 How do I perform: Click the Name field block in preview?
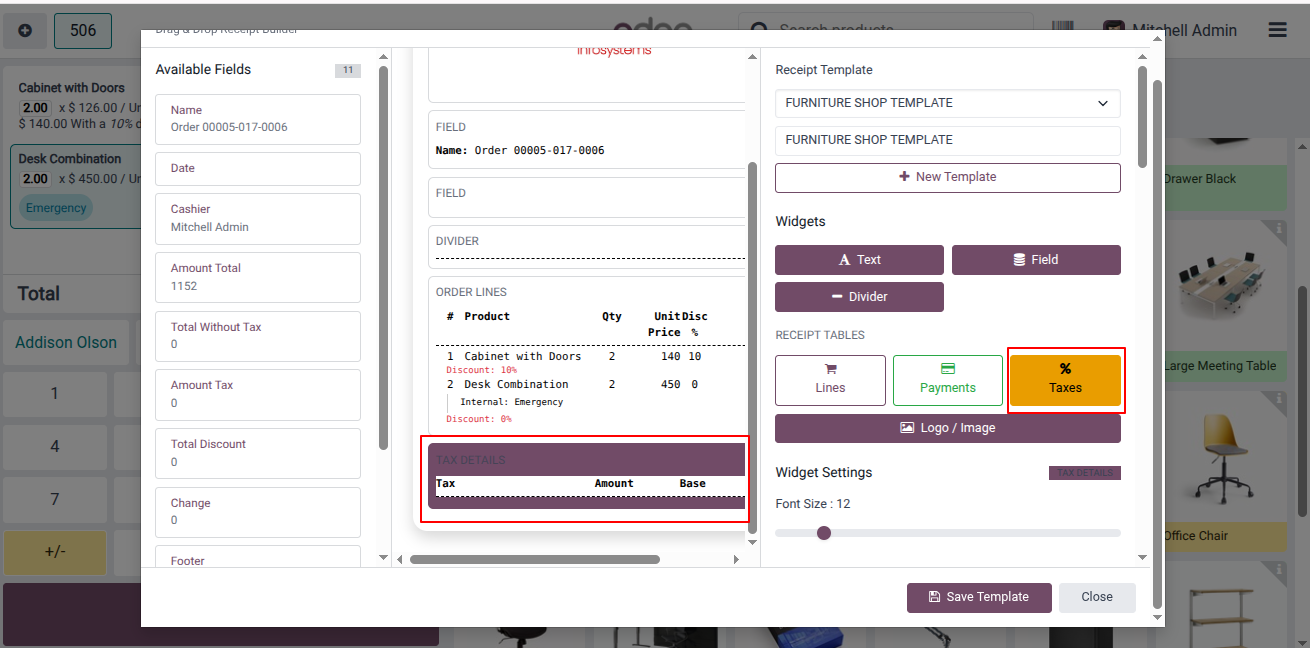(x=587, y=140)
